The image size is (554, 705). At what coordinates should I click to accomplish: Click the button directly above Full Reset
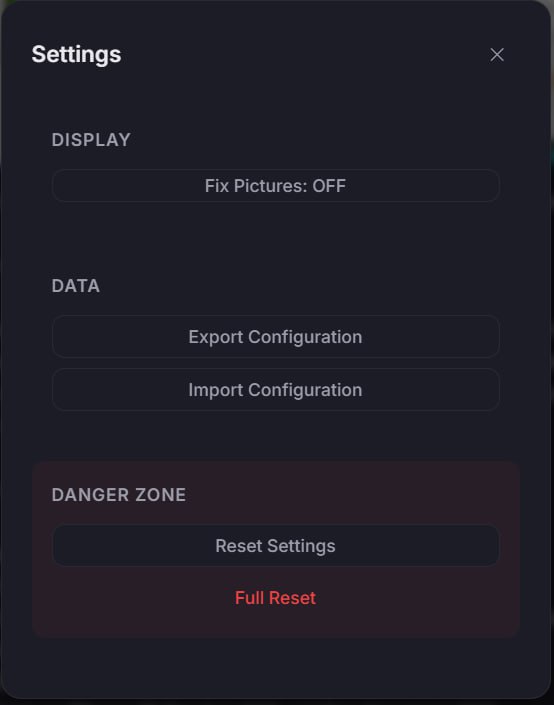tap(276, 546)
